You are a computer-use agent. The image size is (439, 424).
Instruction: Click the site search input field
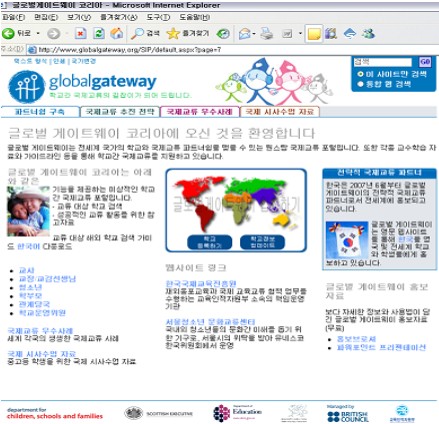tap(383, 62)
